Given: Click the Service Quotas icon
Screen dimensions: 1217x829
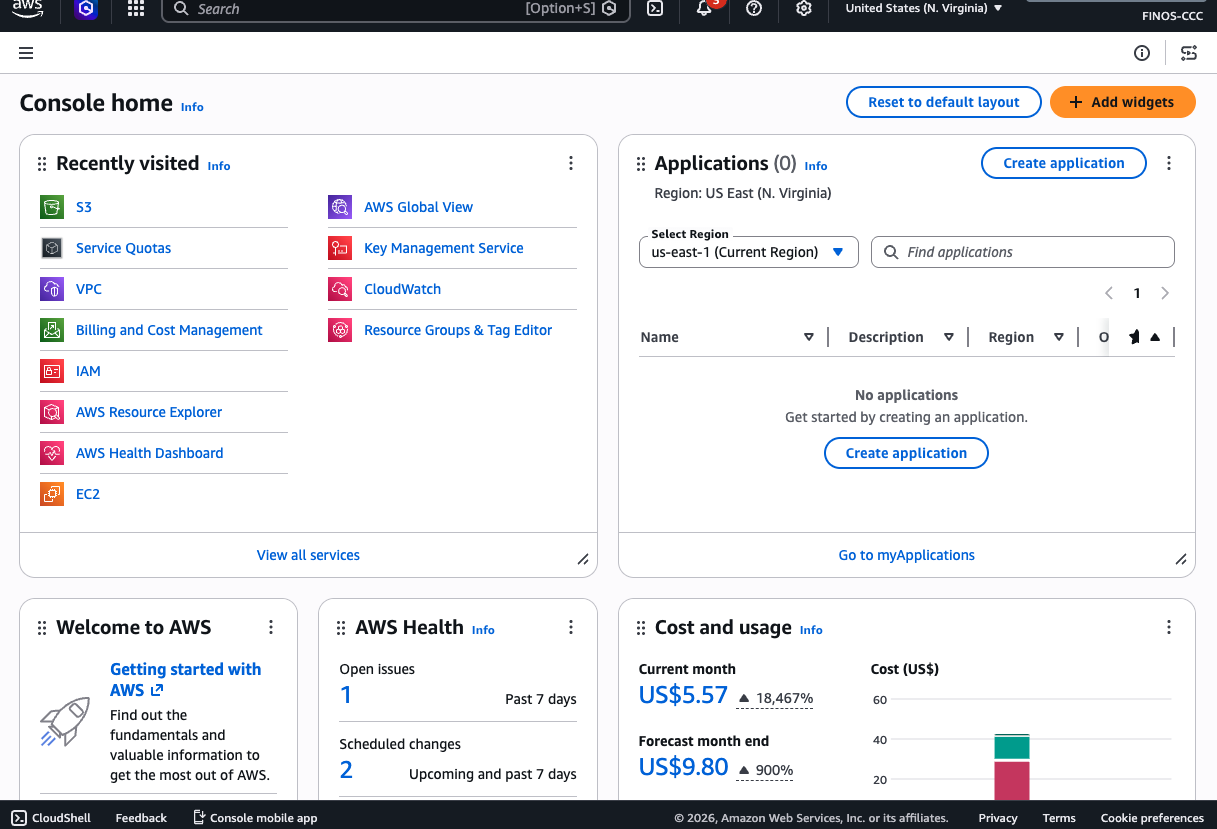Looking at the screenshot, I should click(52, 248).
